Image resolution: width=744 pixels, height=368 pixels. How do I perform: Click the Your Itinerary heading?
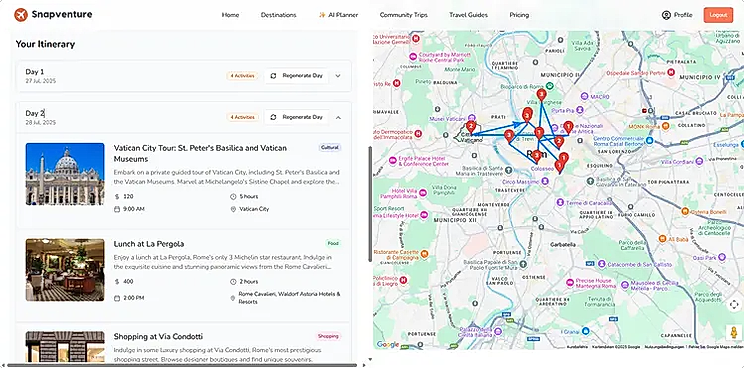[45, 44]
